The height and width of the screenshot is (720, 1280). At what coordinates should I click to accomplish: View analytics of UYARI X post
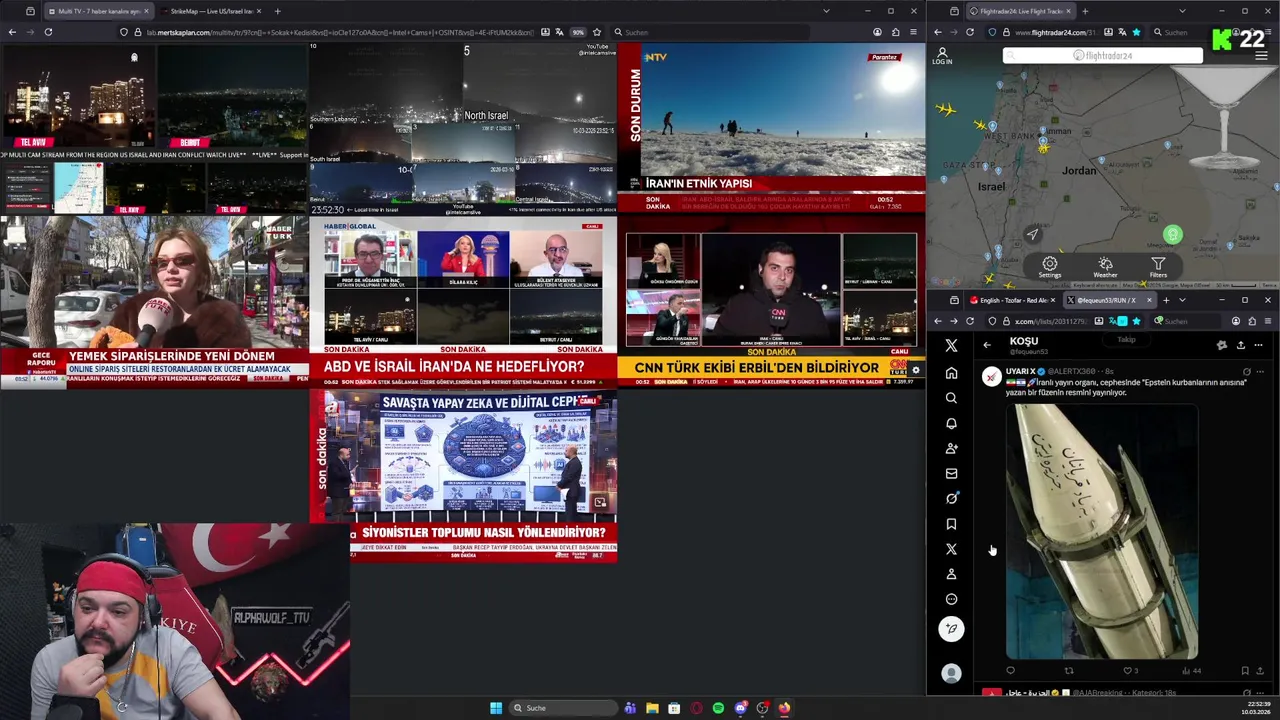[x=1190, y=671]
